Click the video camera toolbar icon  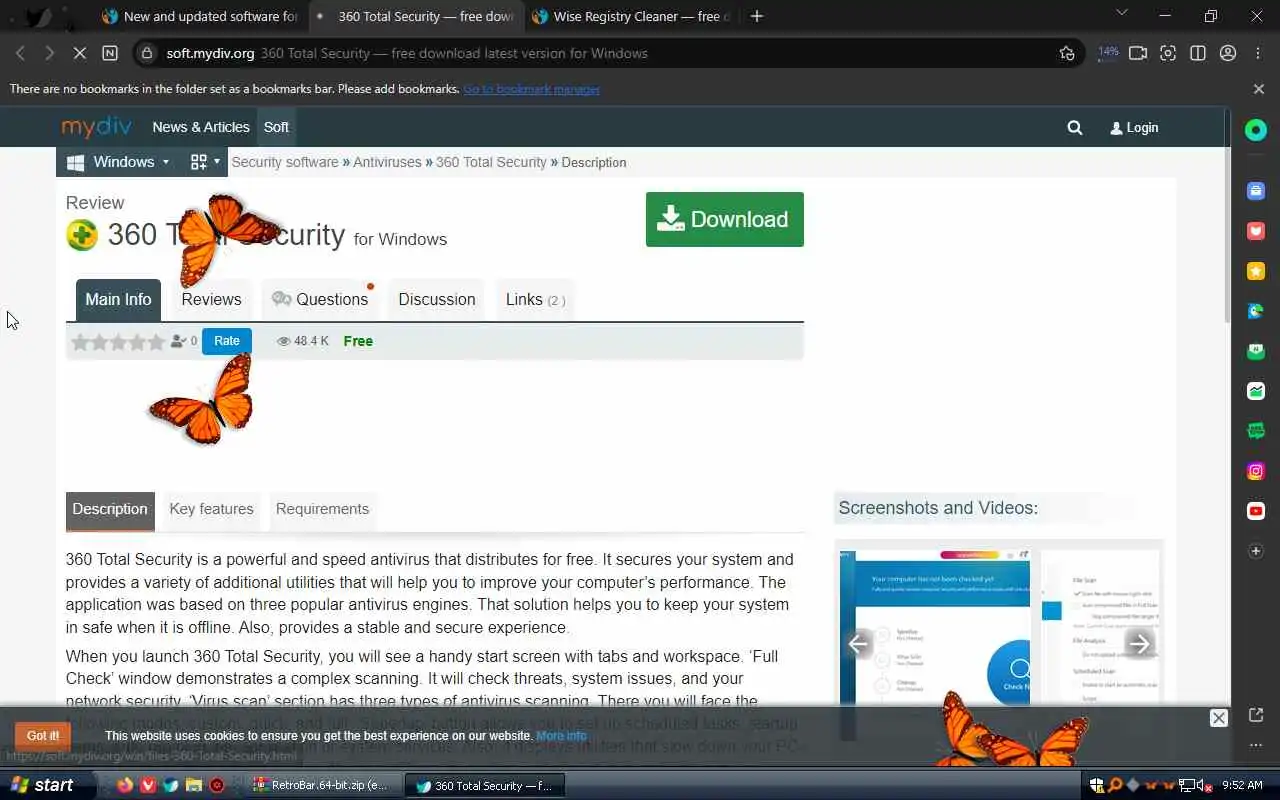tap(1138, 53)
